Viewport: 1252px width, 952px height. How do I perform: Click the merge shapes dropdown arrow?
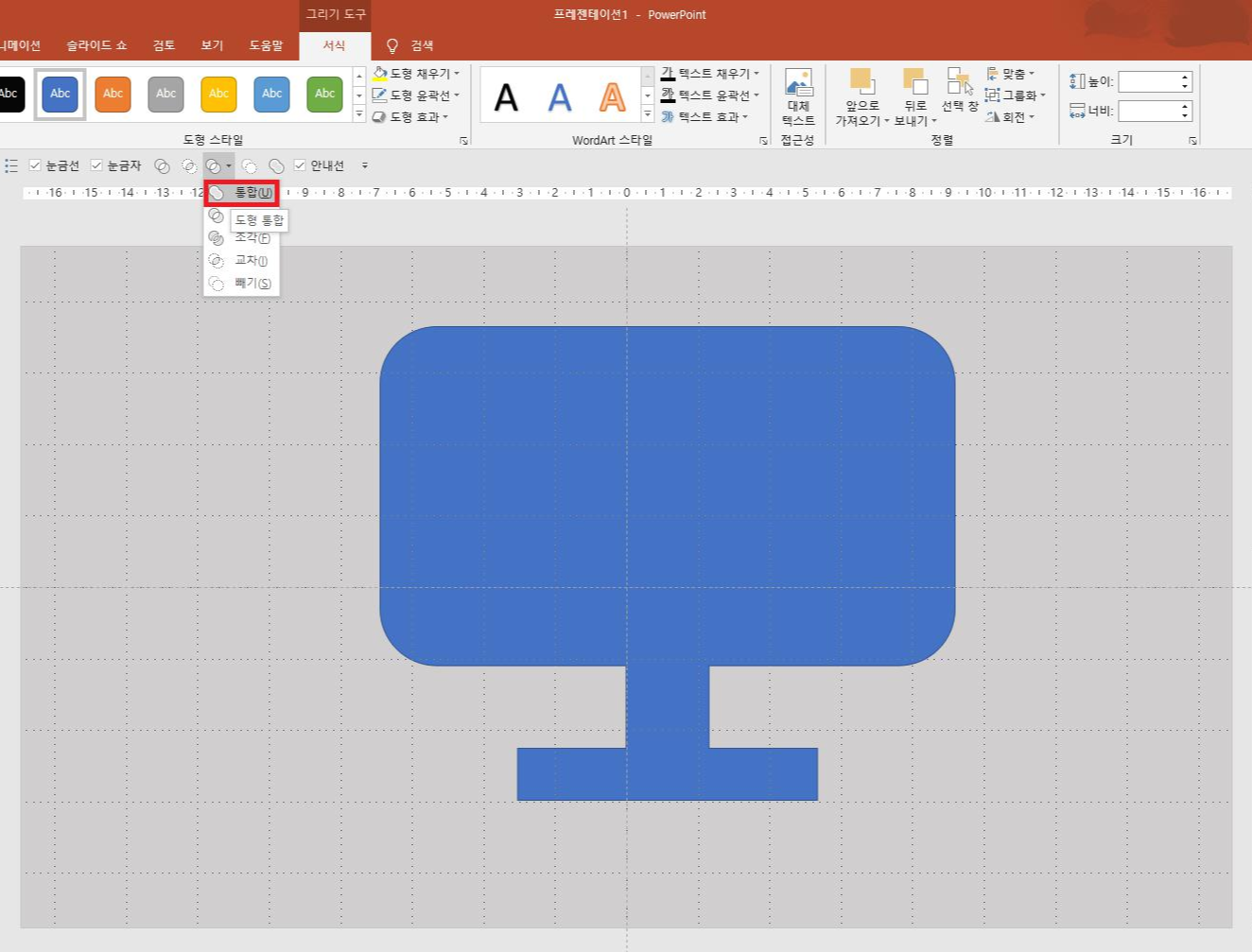coord(229,165)
